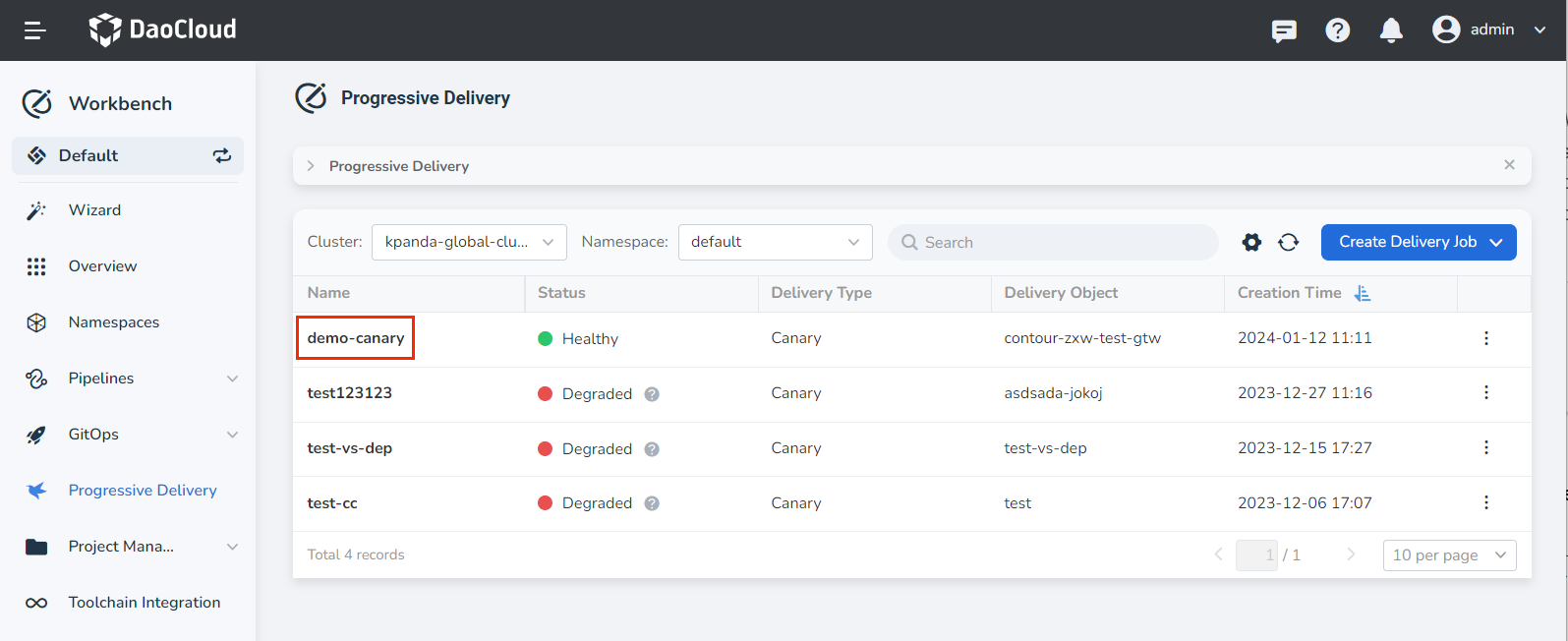
Task: Open the Cluster dropdown
Action: (469, 242)
